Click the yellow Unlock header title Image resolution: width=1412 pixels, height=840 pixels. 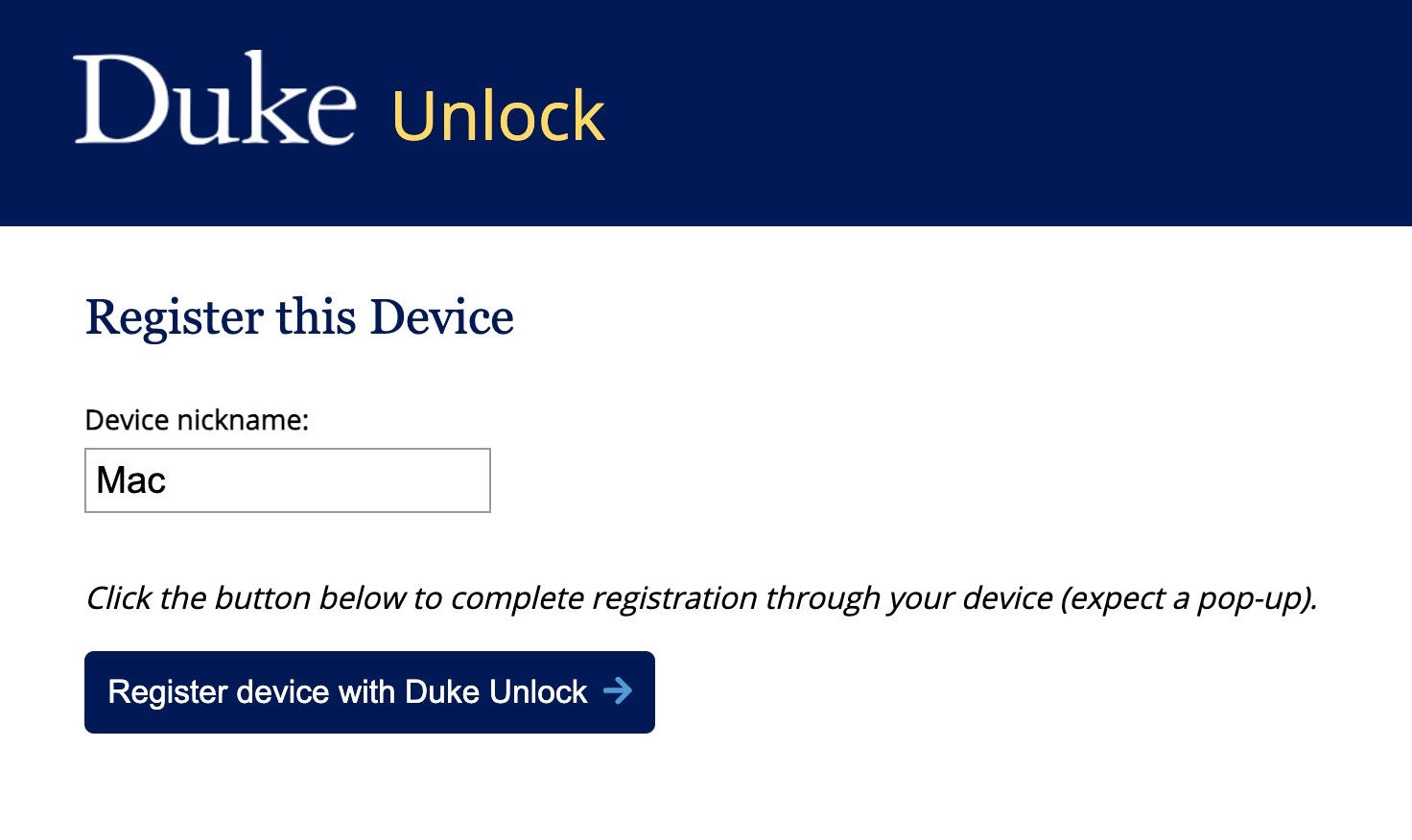tap(498, 117)
